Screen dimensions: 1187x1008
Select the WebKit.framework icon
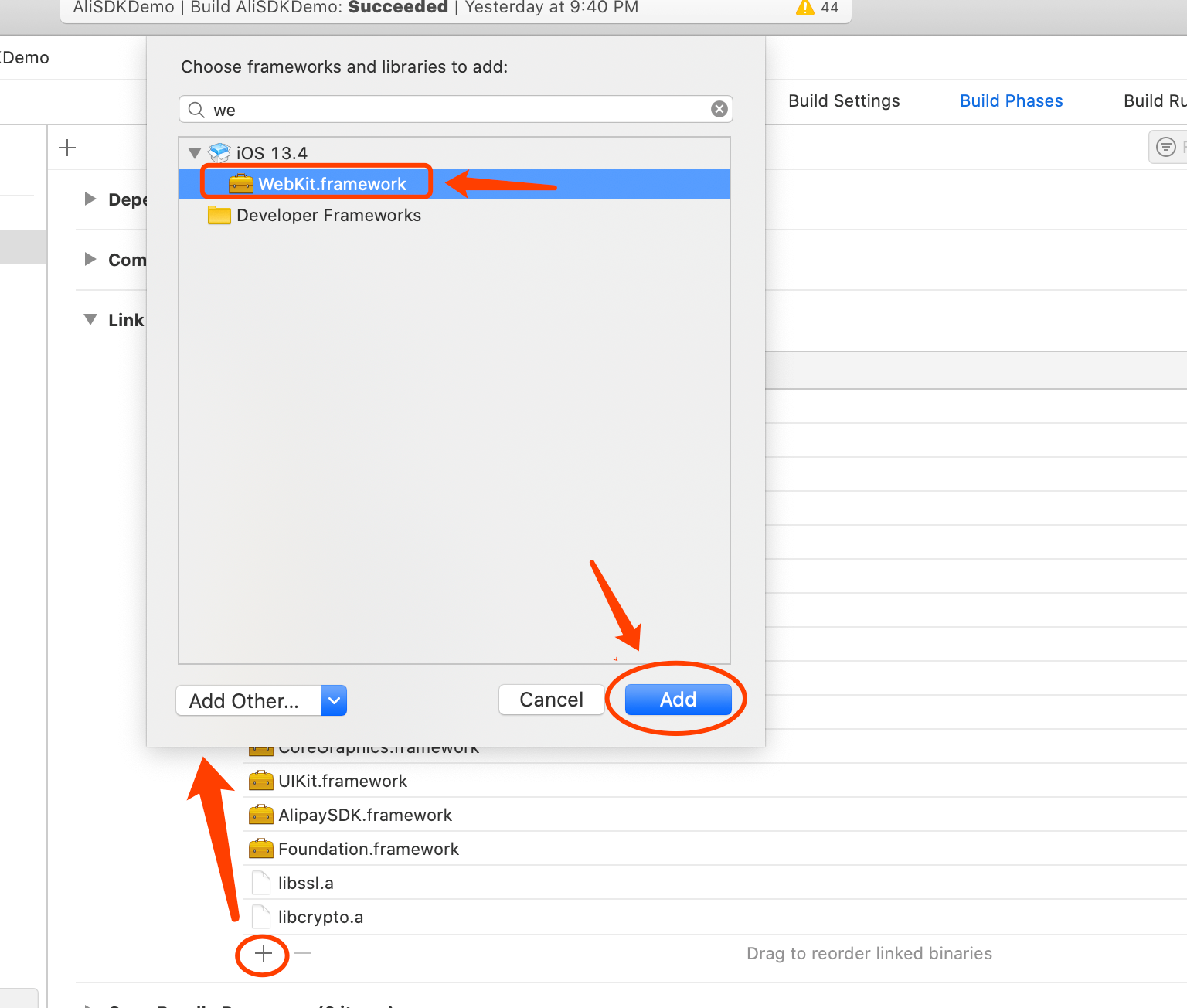pyautogui.click(x=240, y=184)
